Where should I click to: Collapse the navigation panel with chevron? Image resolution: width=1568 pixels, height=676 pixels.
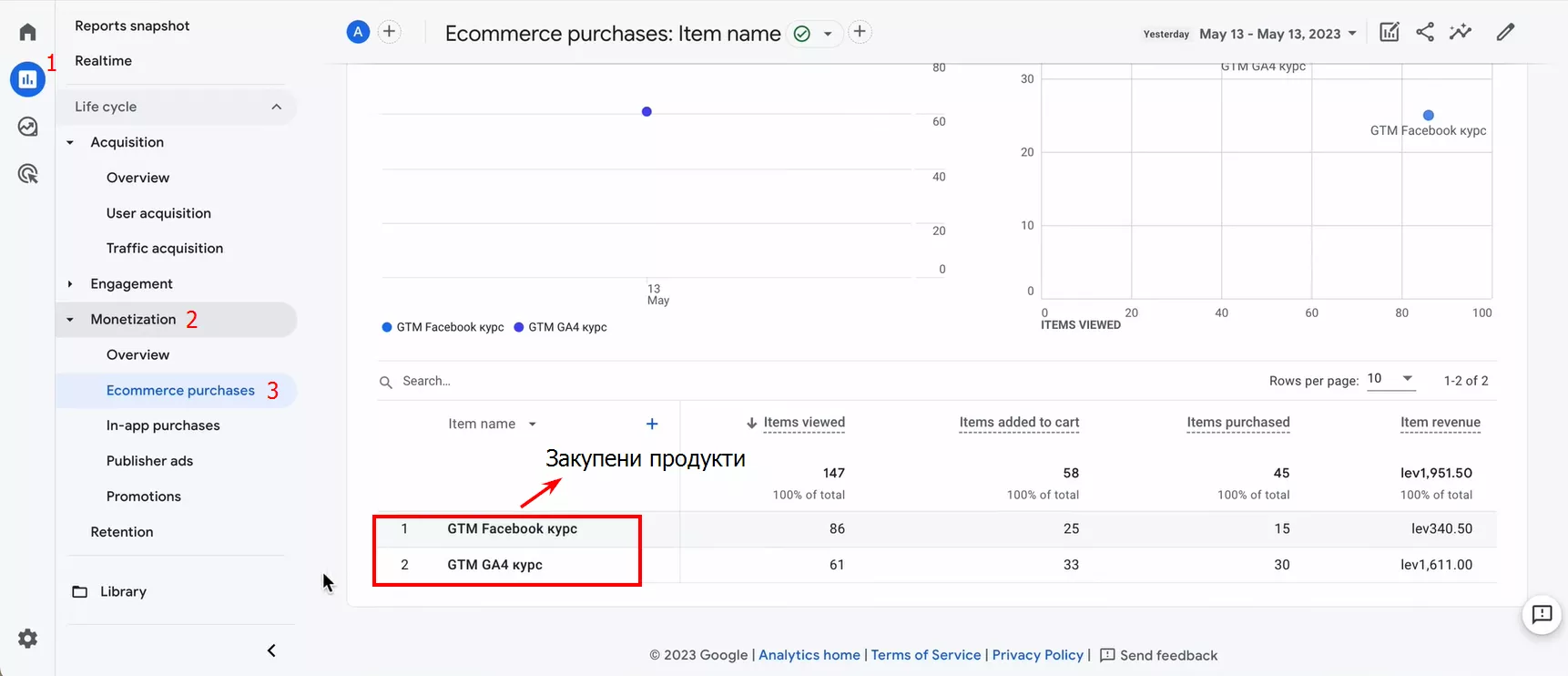point(271,650)
